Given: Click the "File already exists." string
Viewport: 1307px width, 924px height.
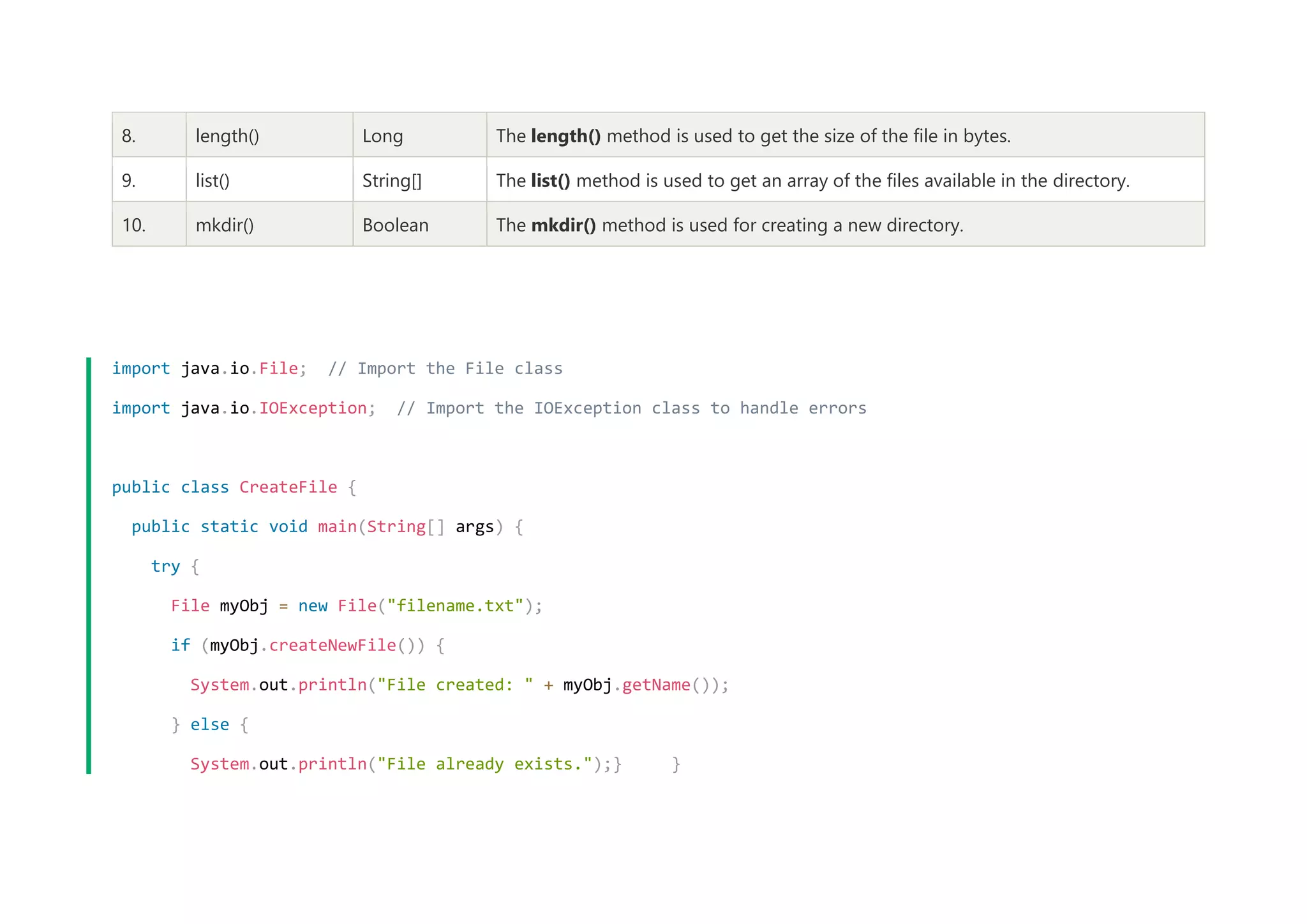Looking at the screenshot, I should (484, 764).
